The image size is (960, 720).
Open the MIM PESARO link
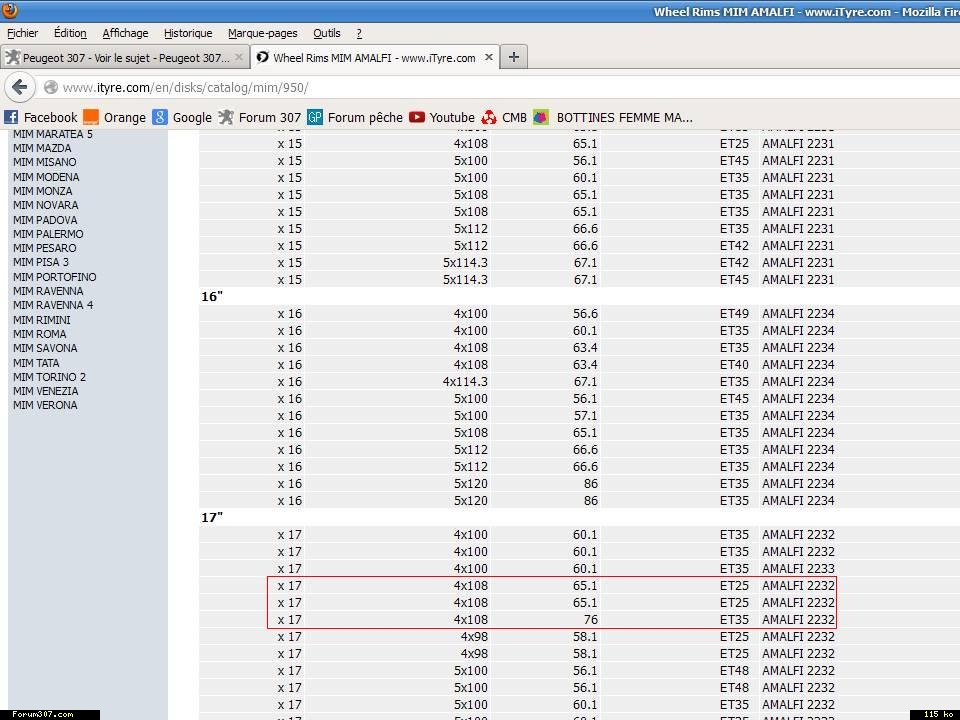44,248
